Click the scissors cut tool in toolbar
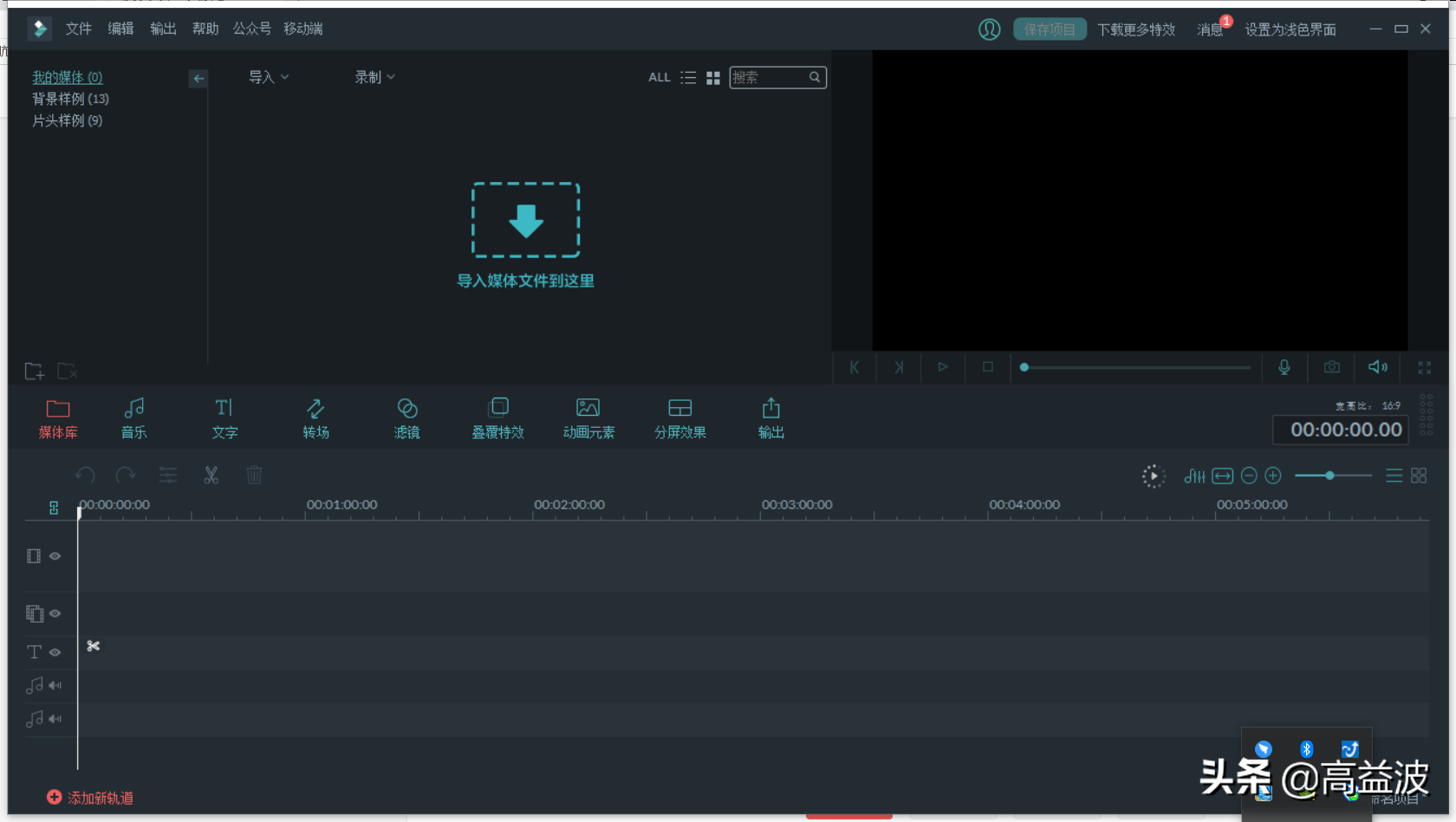 coord(211,476)
